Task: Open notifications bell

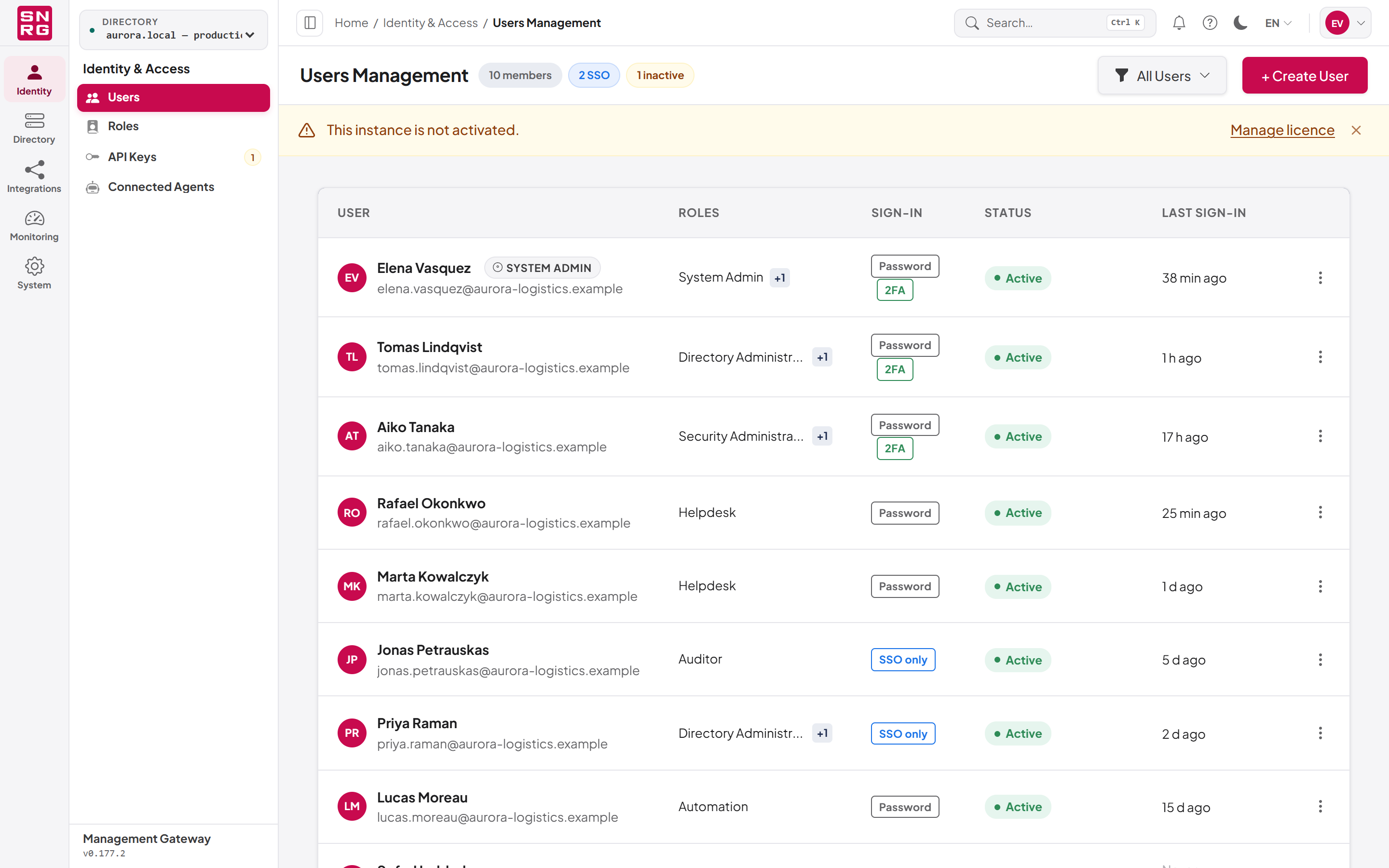Action: [1179, 23]
